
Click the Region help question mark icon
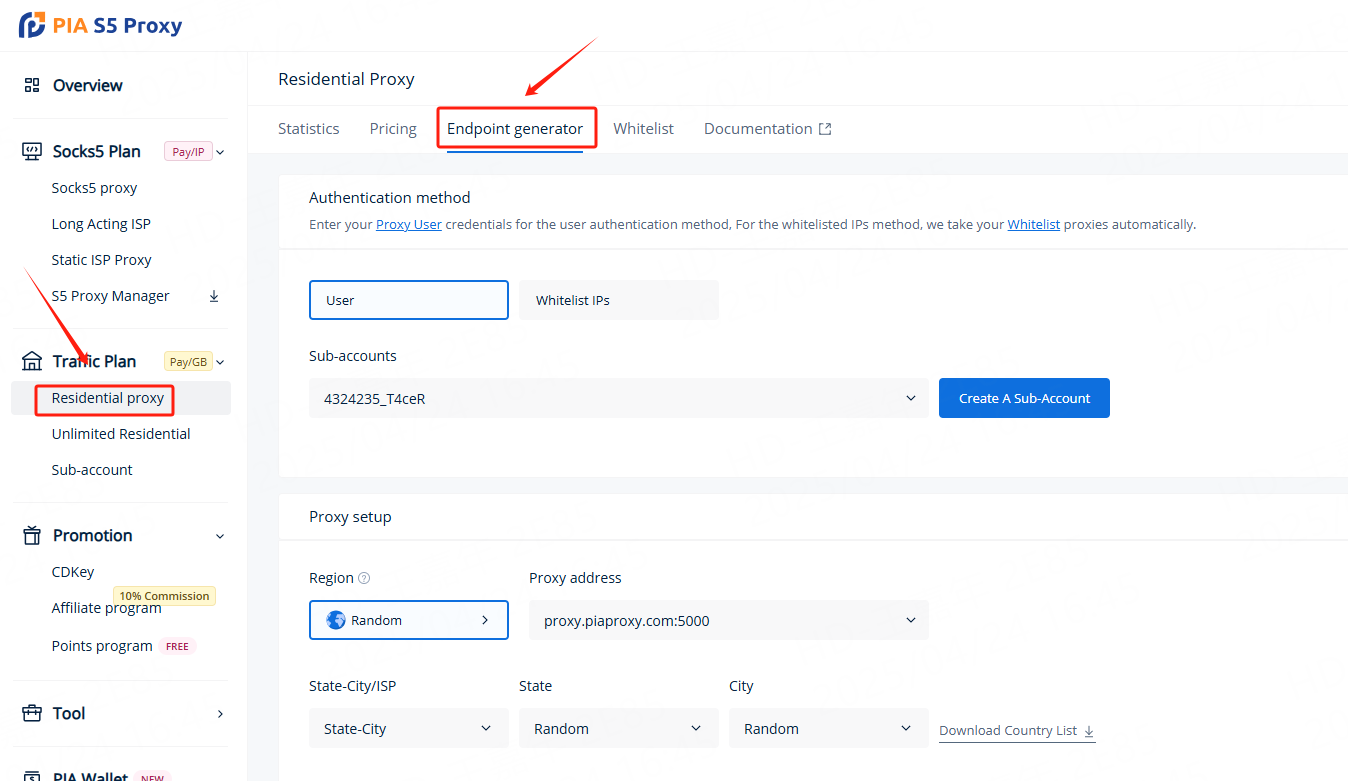(x=364, y=578)
